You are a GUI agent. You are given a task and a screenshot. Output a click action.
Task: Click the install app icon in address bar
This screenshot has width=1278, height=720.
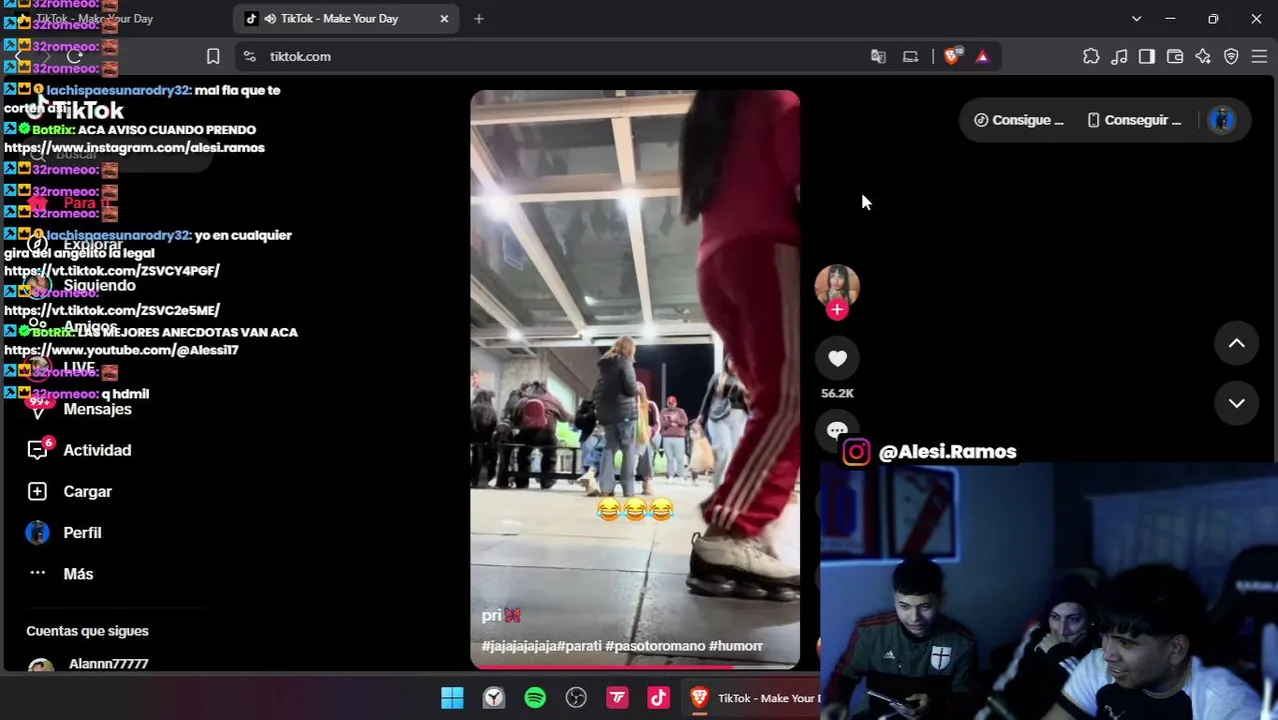pyautogui.click(x=910, y=57)
